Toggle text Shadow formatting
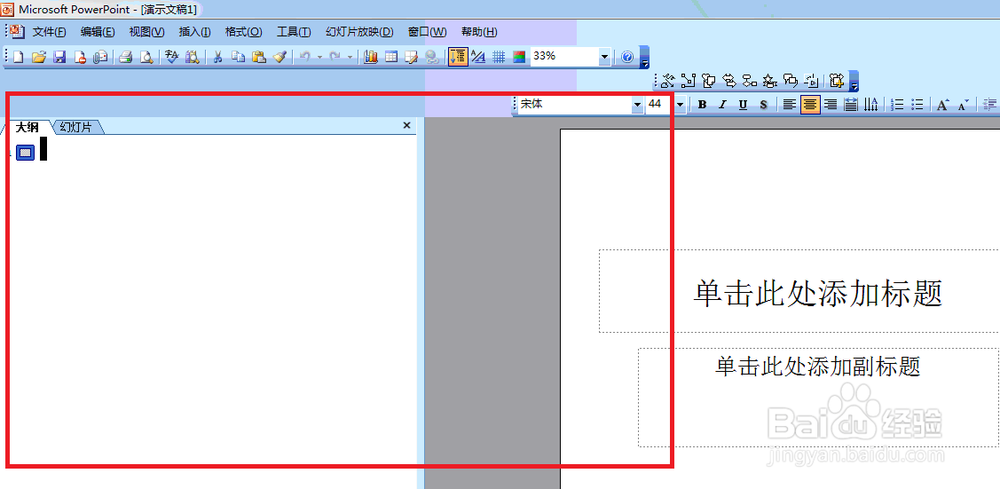 763,105
